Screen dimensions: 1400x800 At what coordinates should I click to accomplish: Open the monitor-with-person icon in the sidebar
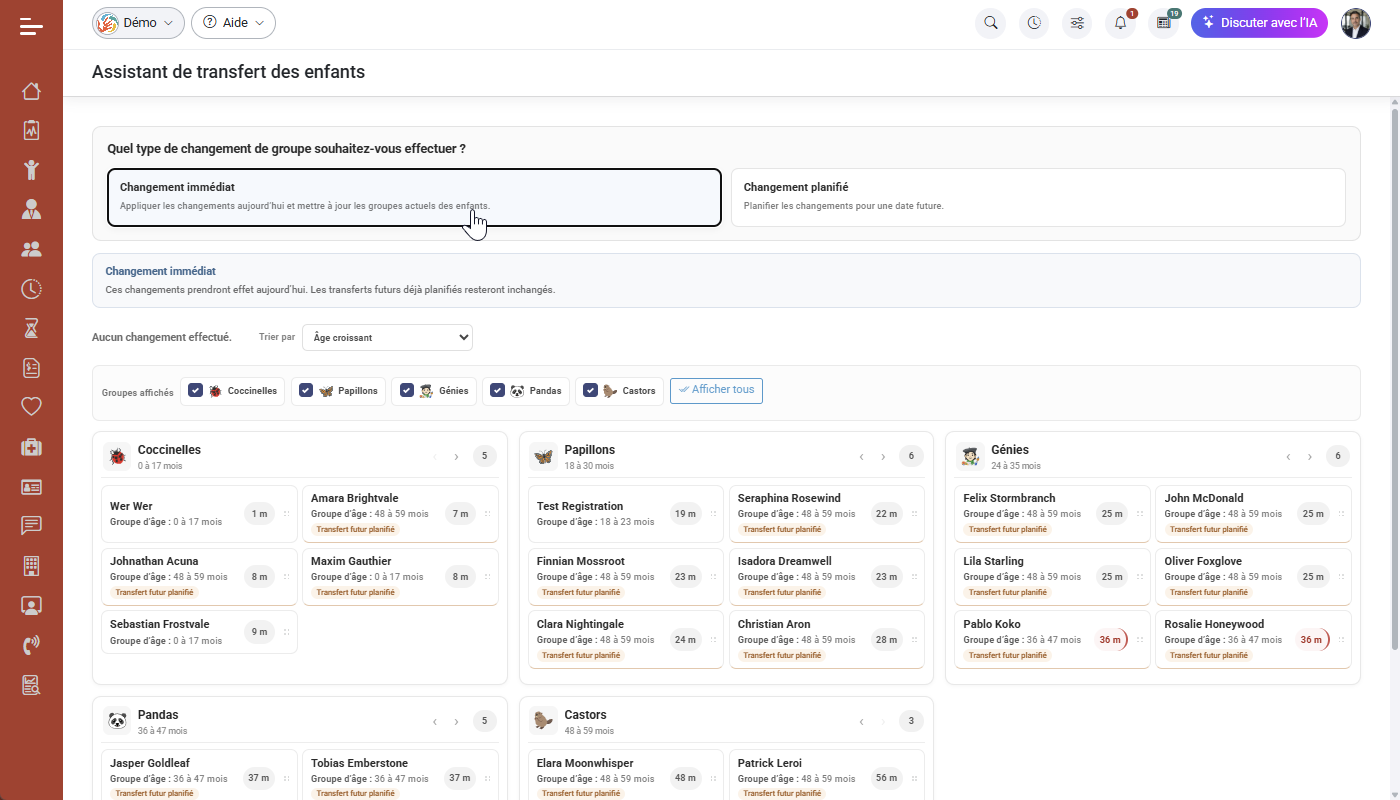pos(31,606)
